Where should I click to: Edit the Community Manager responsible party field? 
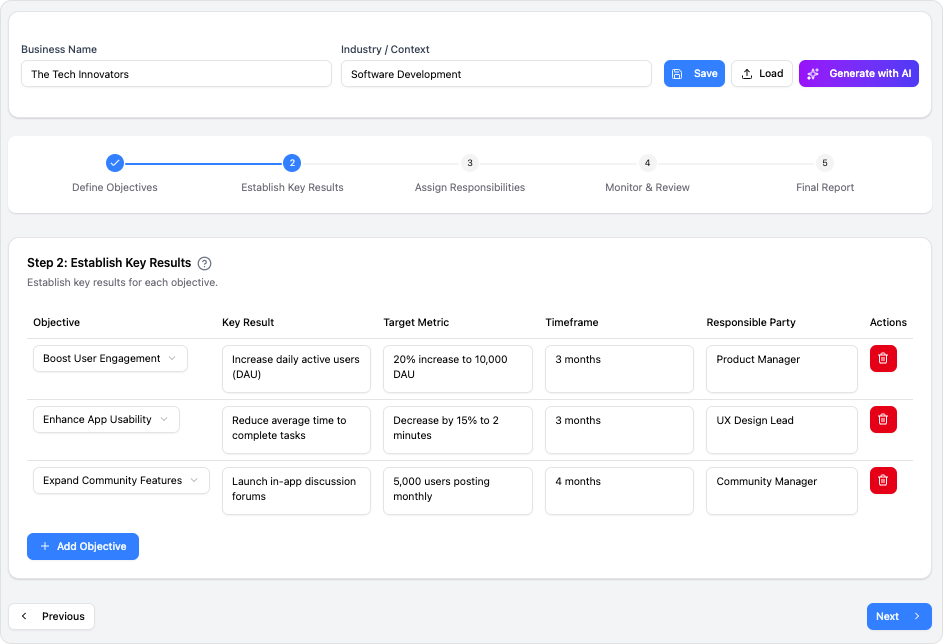(x=781, y=491)
